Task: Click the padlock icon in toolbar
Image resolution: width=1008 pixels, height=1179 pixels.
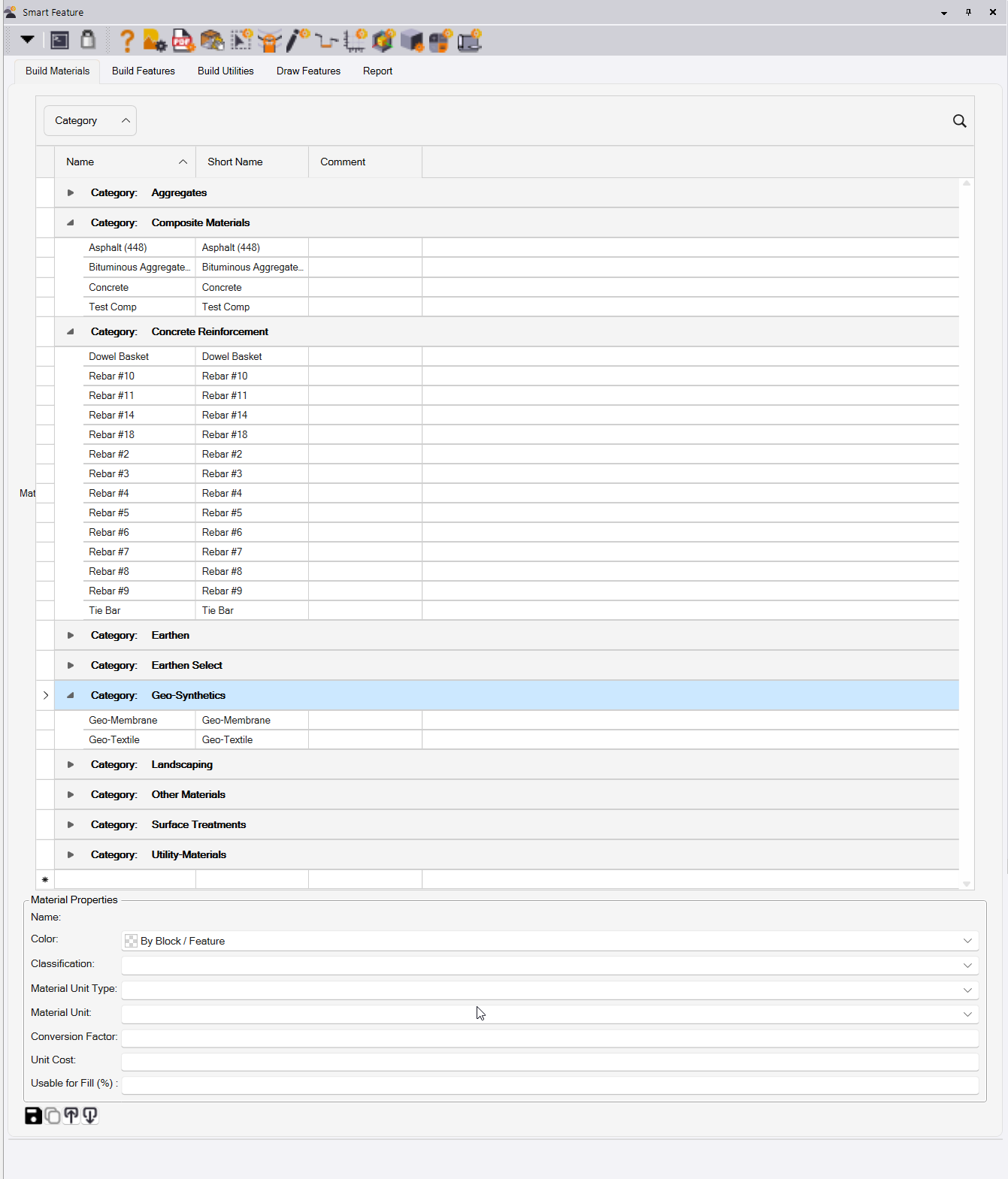Action: pyautogui.click(x=88, y=40)
